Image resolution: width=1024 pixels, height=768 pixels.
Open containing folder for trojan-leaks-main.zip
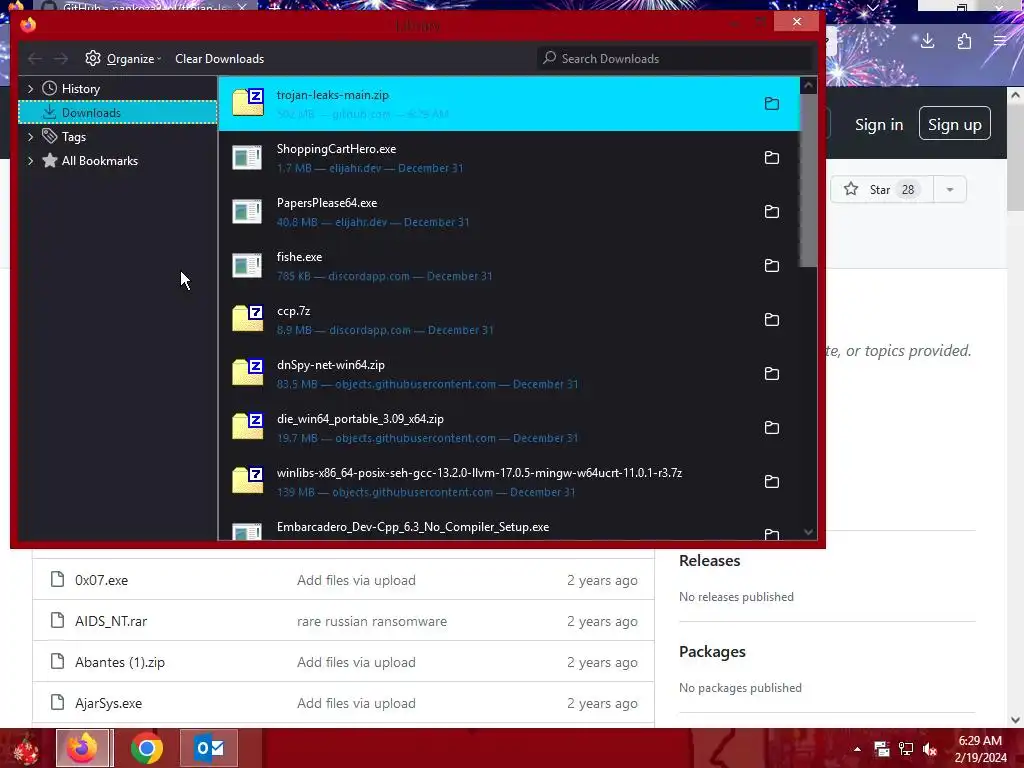click(x=771, y=104)
